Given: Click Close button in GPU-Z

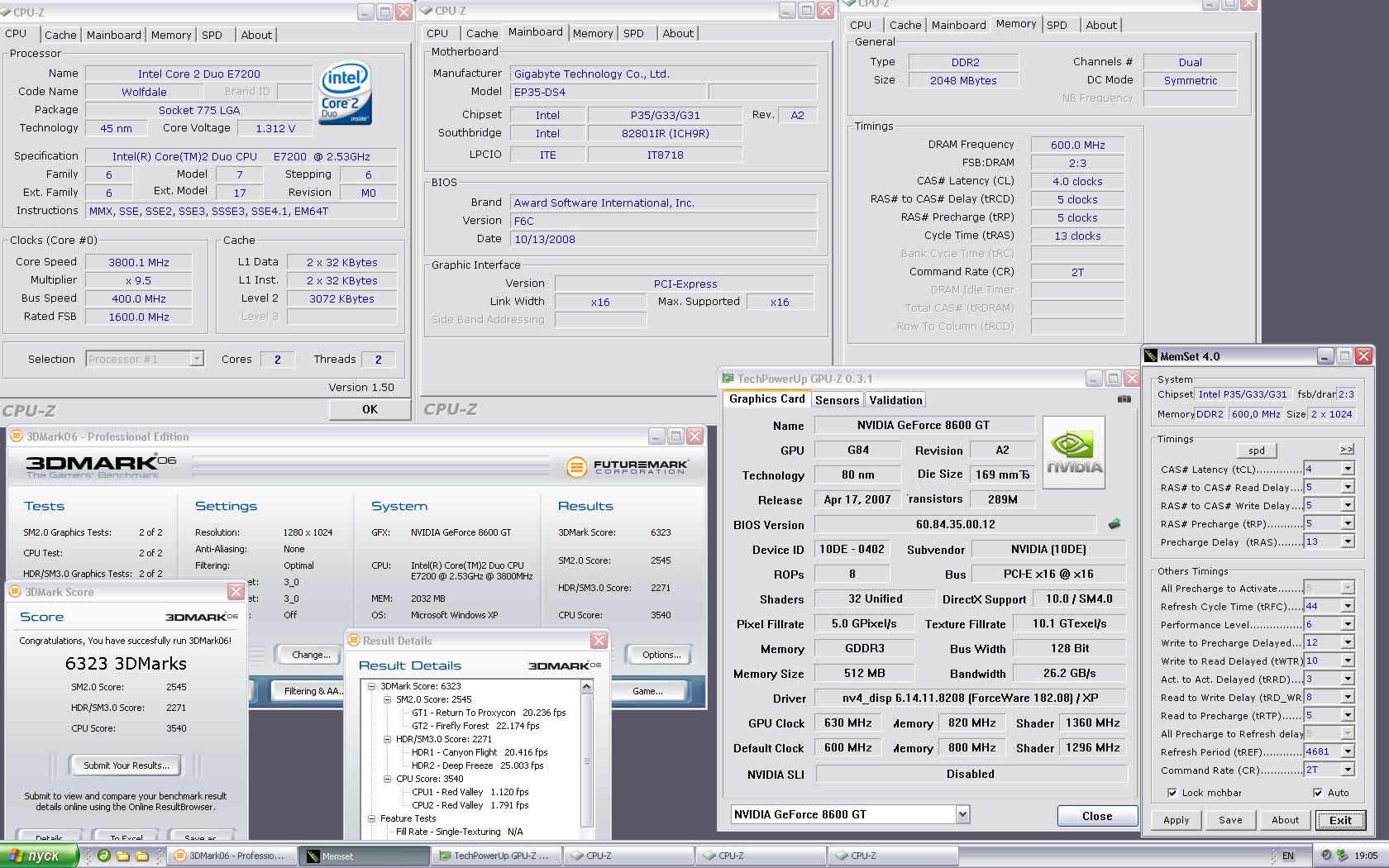Looking at the screenshot, I should pos(1097,816).
